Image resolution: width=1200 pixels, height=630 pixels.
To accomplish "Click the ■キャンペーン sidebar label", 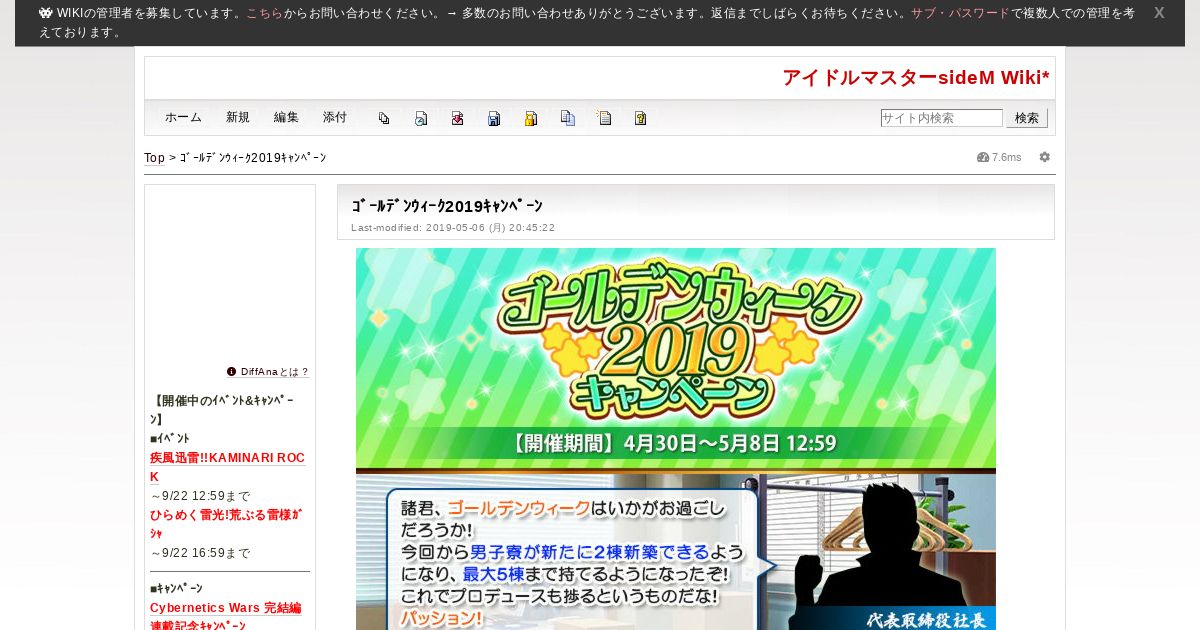I will click(176, 588).
